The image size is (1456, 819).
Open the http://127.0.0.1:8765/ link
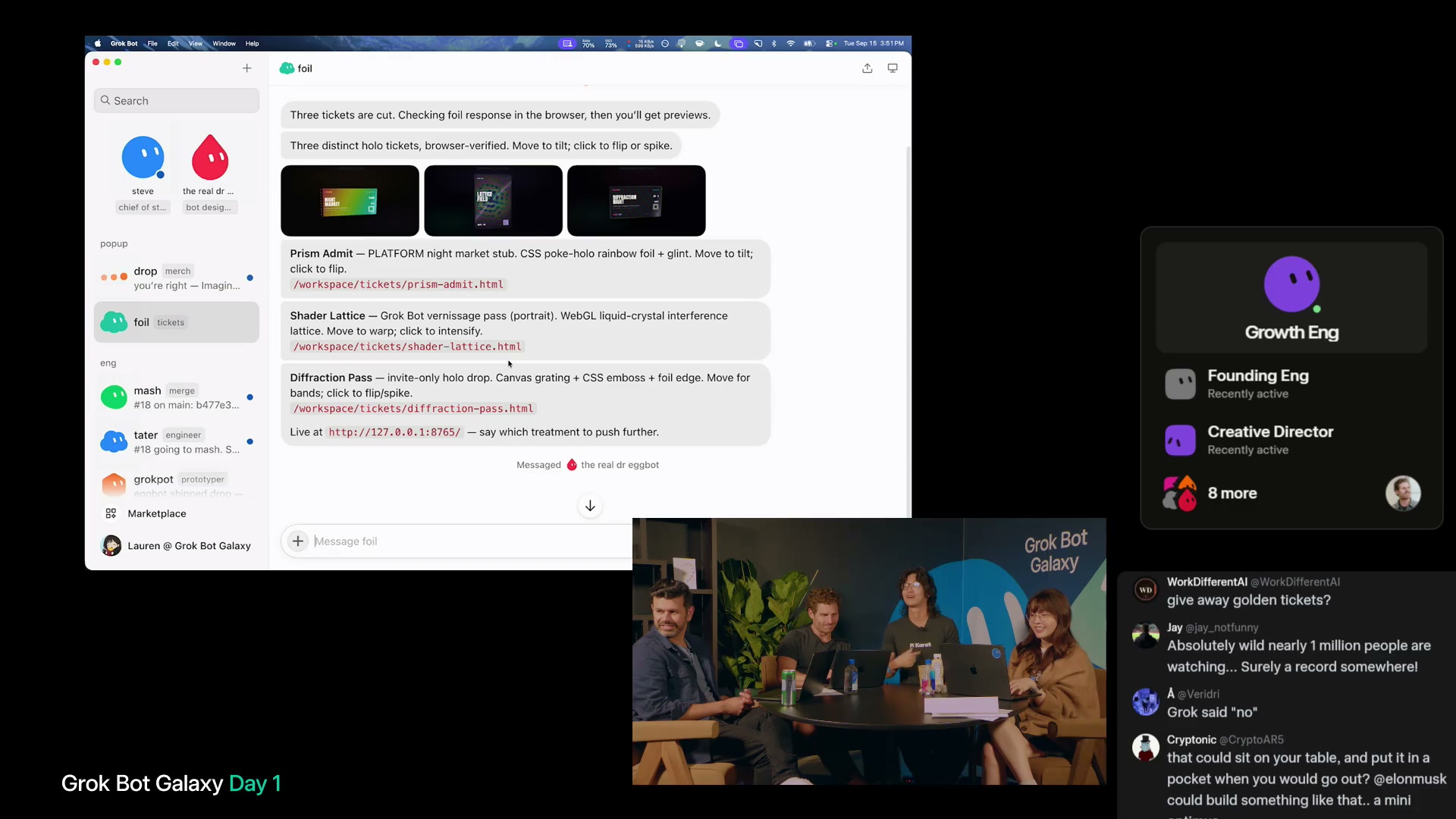point(394,433)
